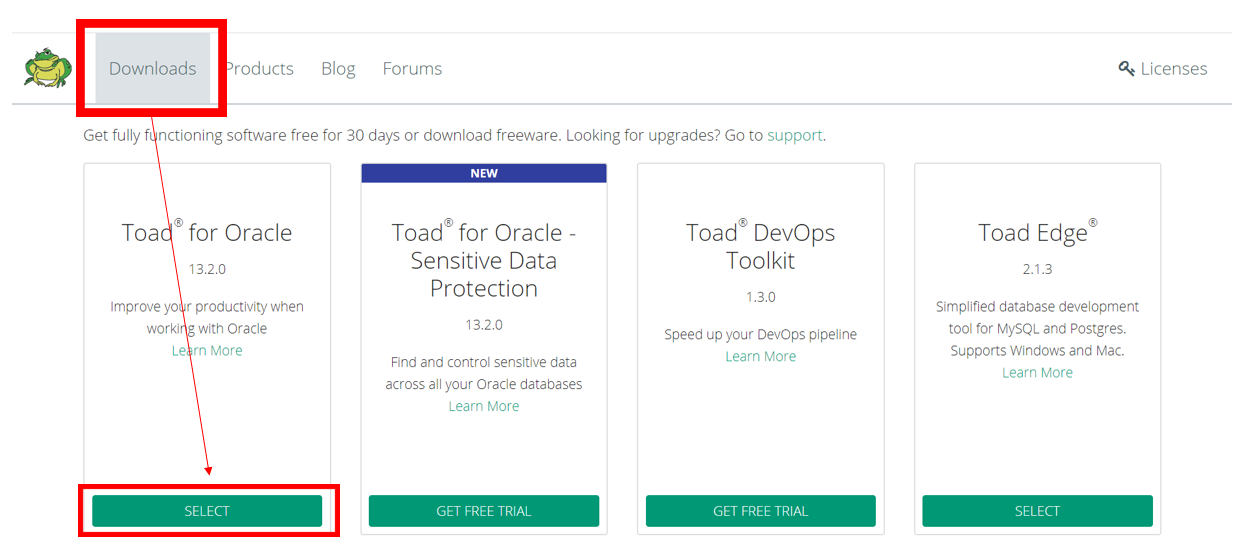Click SELECT for Toad for Oracle
This screenshot has width=1254, height=552.
207,511
